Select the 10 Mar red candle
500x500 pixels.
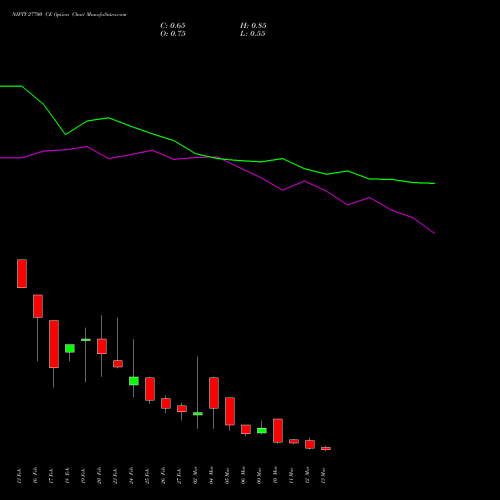click(x=278, y=431)
